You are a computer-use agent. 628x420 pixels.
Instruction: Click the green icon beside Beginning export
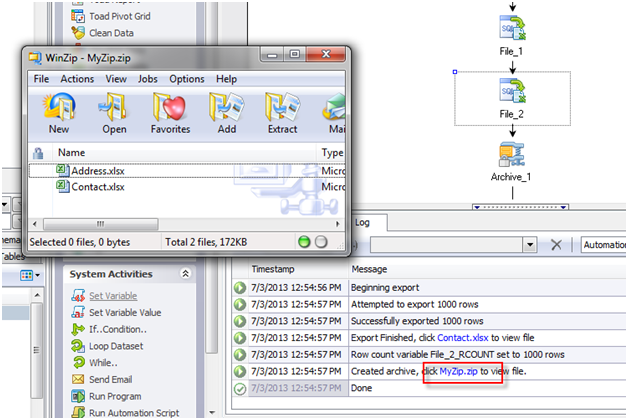[x=240, y=287]
